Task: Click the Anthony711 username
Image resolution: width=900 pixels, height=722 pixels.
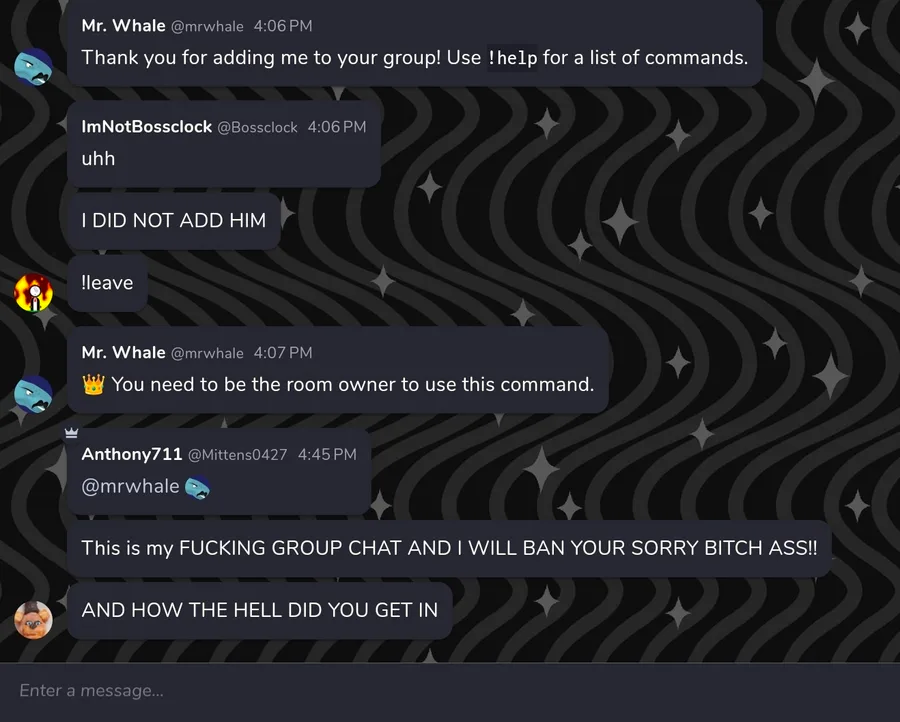Action: (131, 454)
